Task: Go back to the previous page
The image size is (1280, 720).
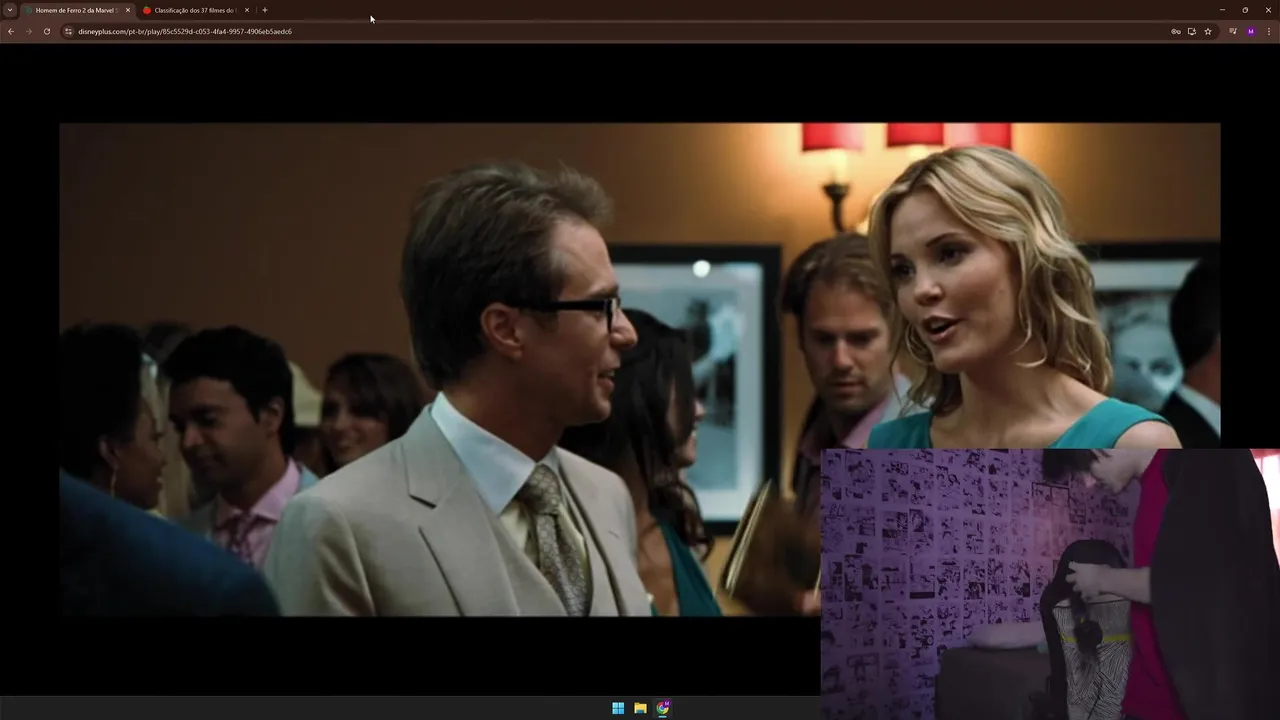Action: coord(11,31)
